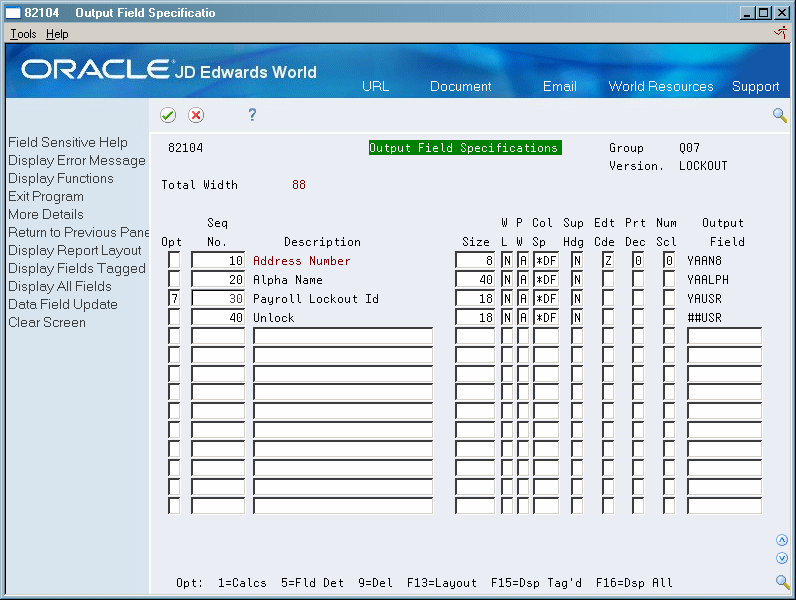Image resolution: width=796 pixels, height=600 pixels.
Task: Select More Details
Action: (x=46, y=214)
